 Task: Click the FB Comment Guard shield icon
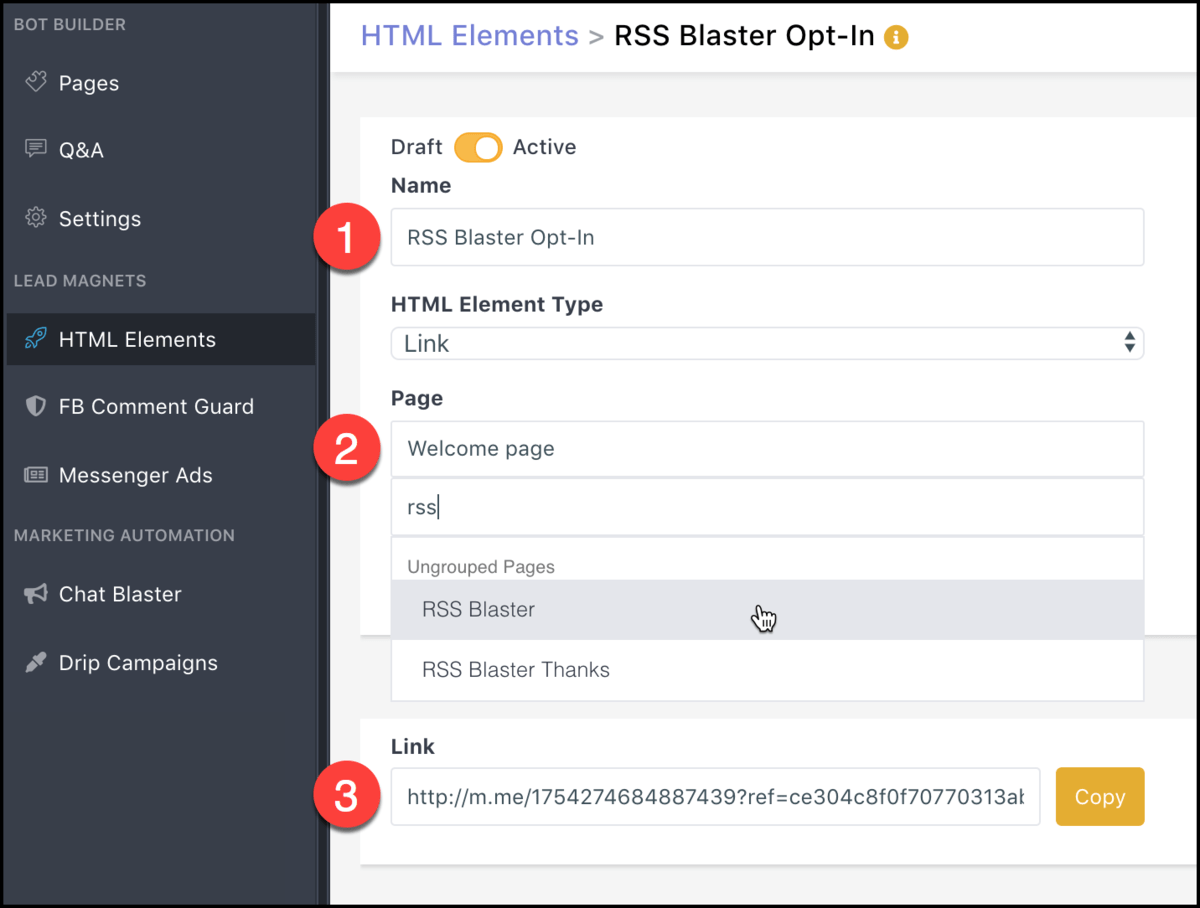36,406
